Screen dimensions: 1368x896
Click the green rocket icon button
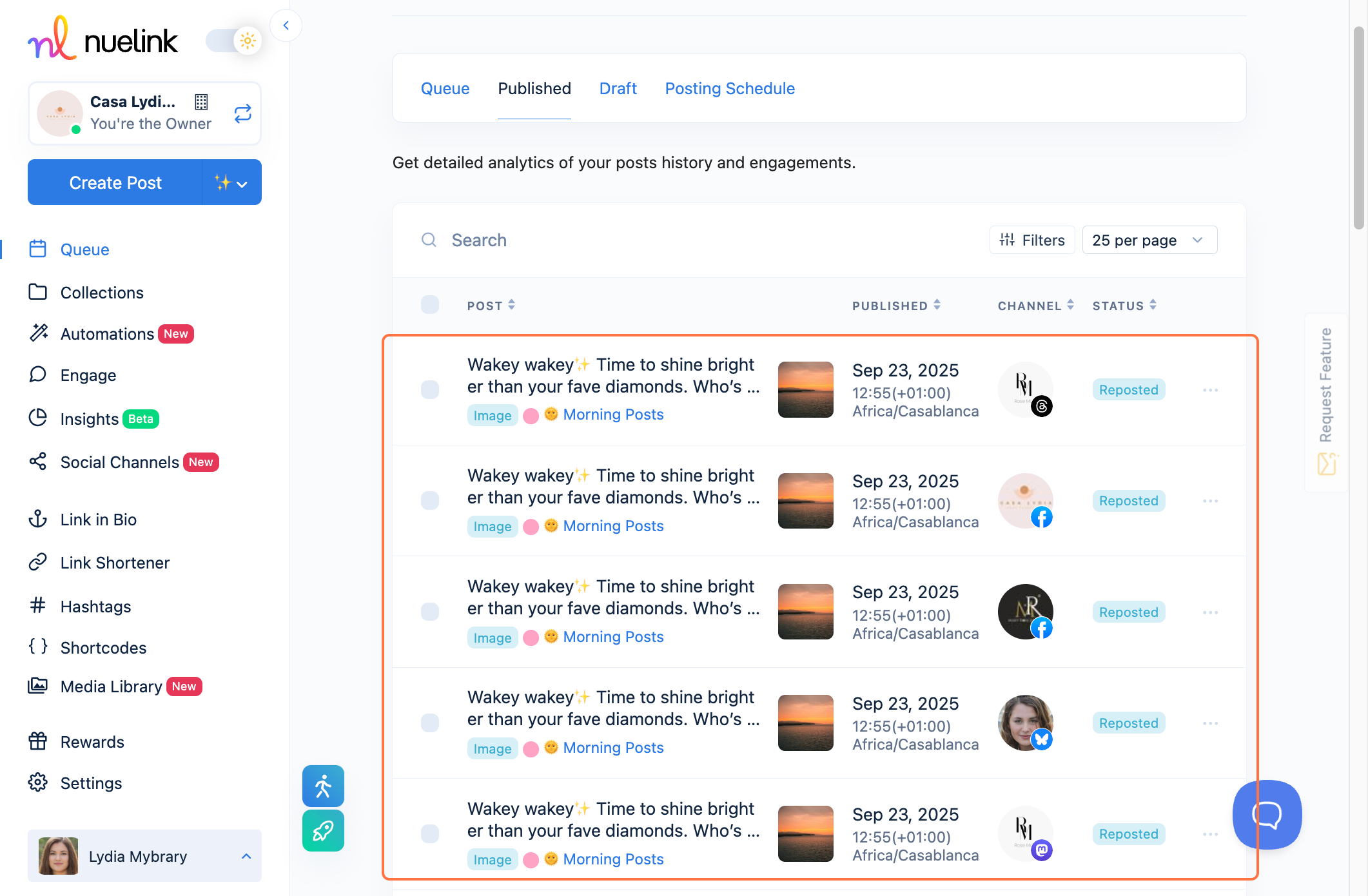[x=323, y=831]
